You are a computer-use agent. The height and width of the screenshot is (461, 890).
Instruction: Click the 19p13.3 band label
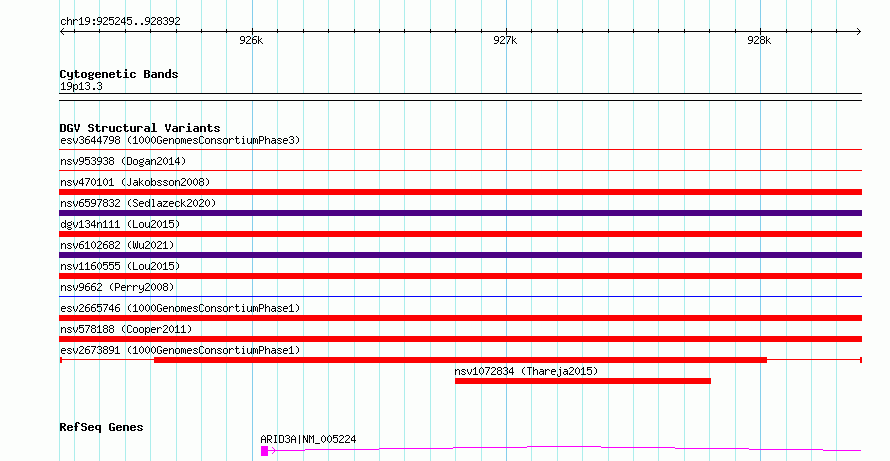81,86
